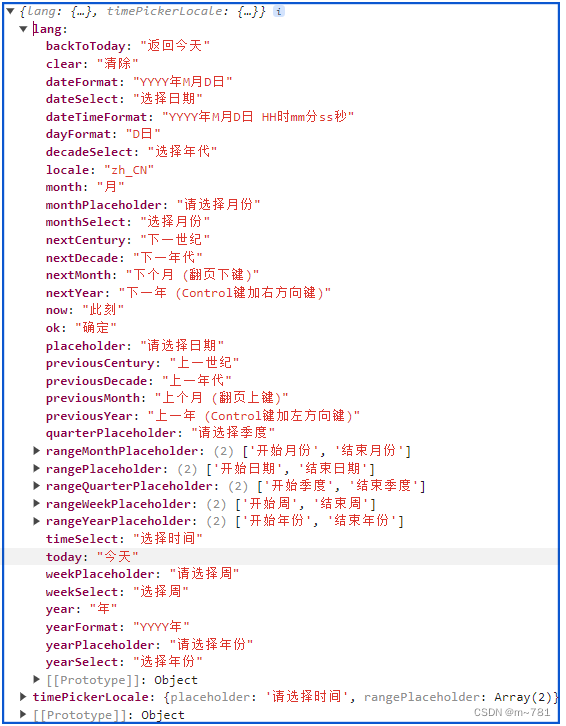Screen dimensions: 566x726
Task: Click the dateFormat value "YYYY年M月D日"
Action: click(182, 82)
